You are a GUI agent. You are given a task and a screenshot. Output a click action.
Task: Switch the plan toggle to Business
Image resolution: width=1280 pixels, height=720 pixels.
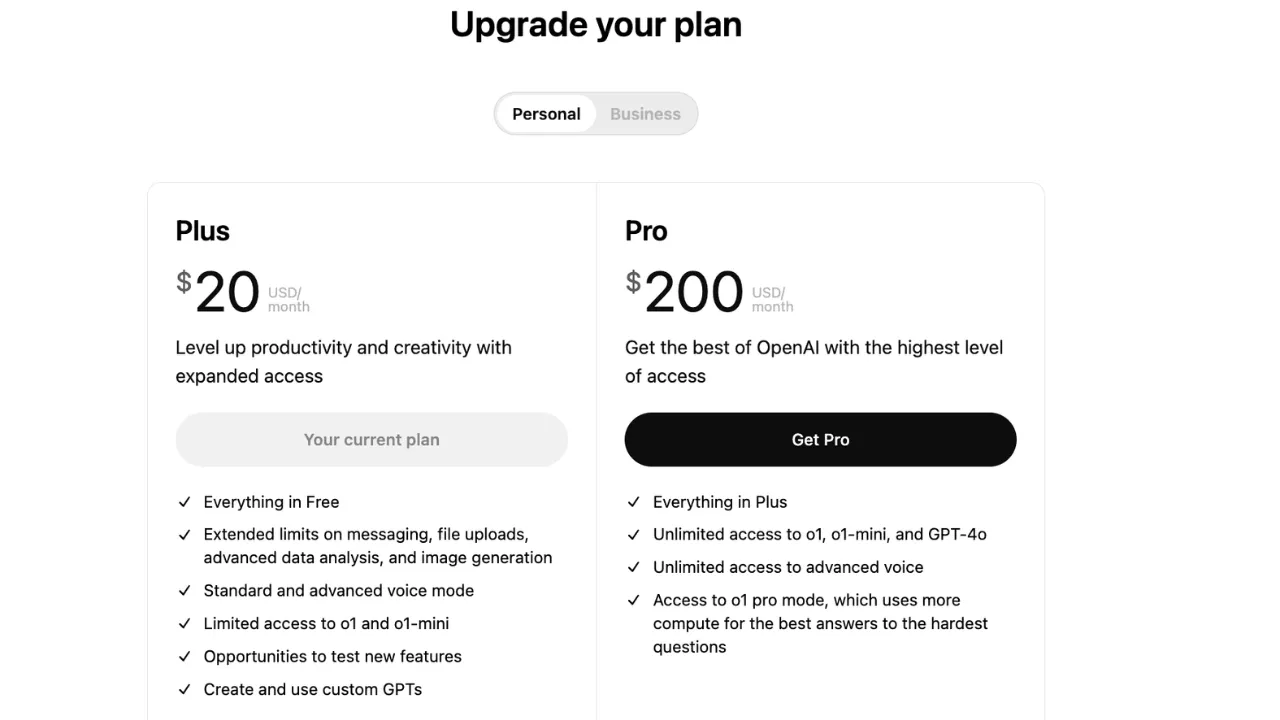(645, 113)
